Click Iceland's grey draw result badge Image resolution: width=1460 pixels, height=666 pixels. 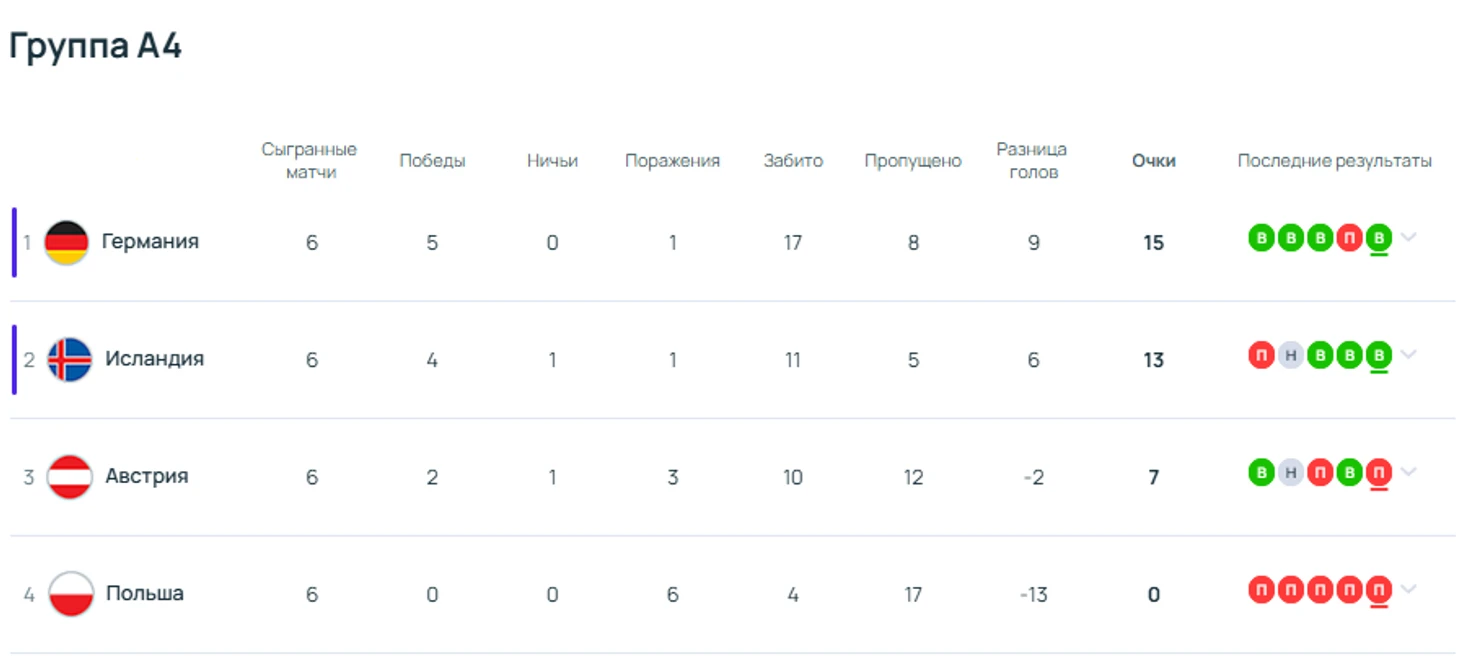1291,355
